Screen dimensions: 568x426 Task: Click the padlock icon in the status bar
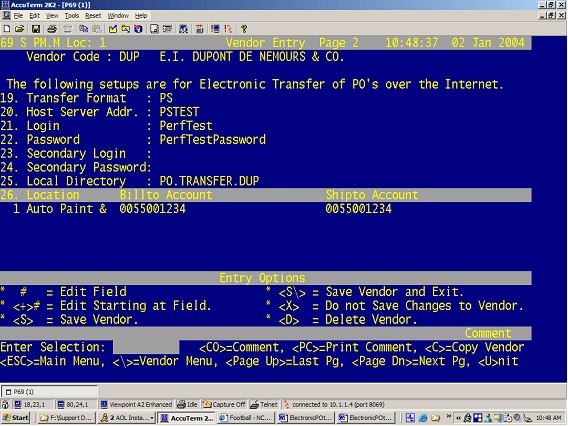coord(5,405)
